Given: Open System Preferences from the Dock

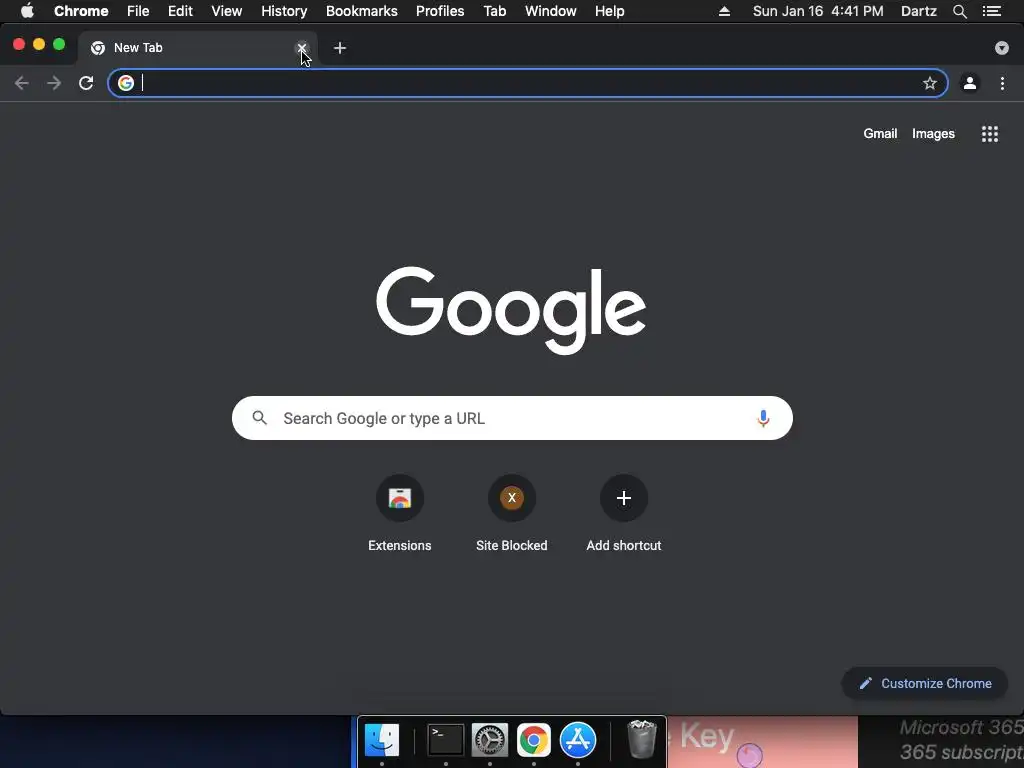Looking at the screenshot, I should pos(490,740).
